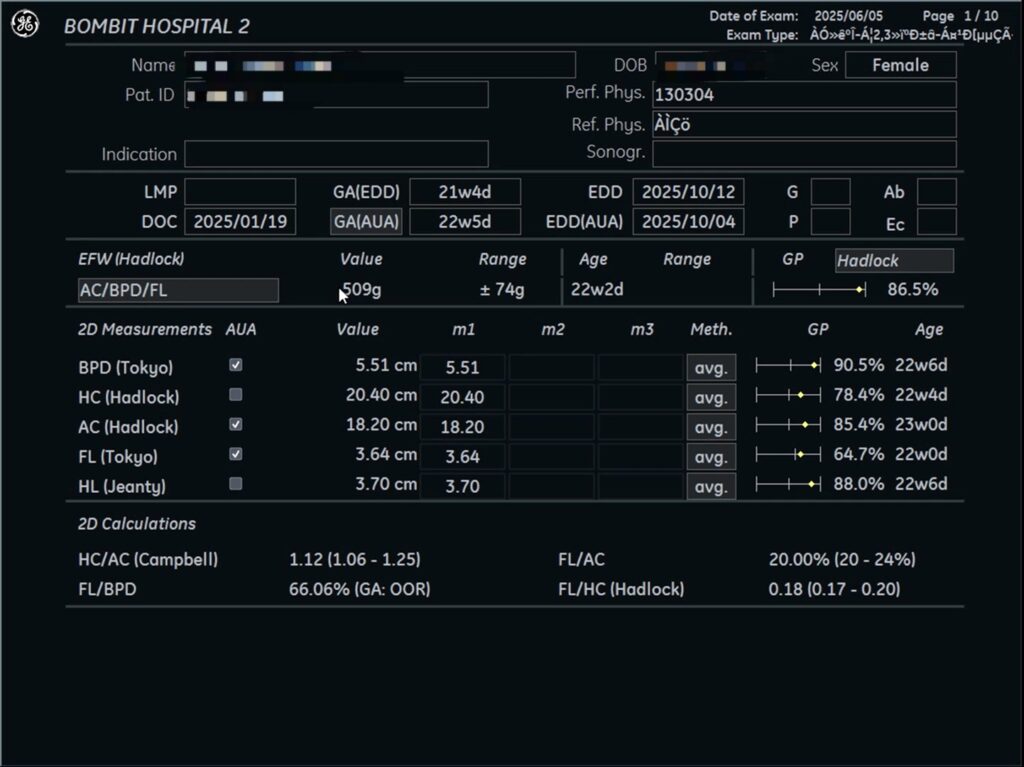Enable the HC (Hadlock) AUA checkbox
The image size is (1024, 767).
[236, 395]
